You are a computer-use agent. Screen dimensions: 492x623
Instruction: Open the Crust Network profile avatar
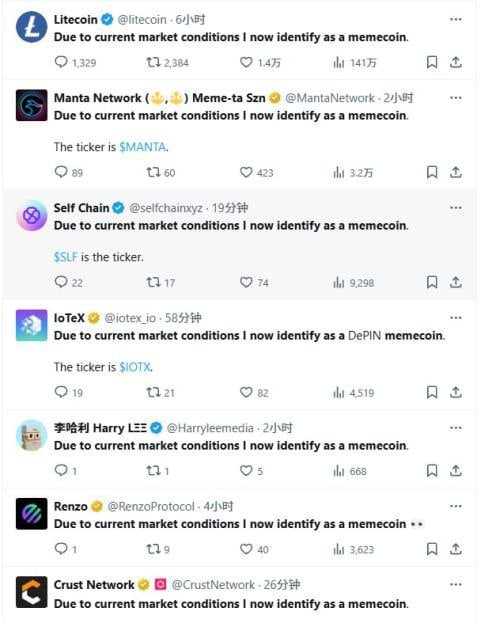(x=31, y=592)
